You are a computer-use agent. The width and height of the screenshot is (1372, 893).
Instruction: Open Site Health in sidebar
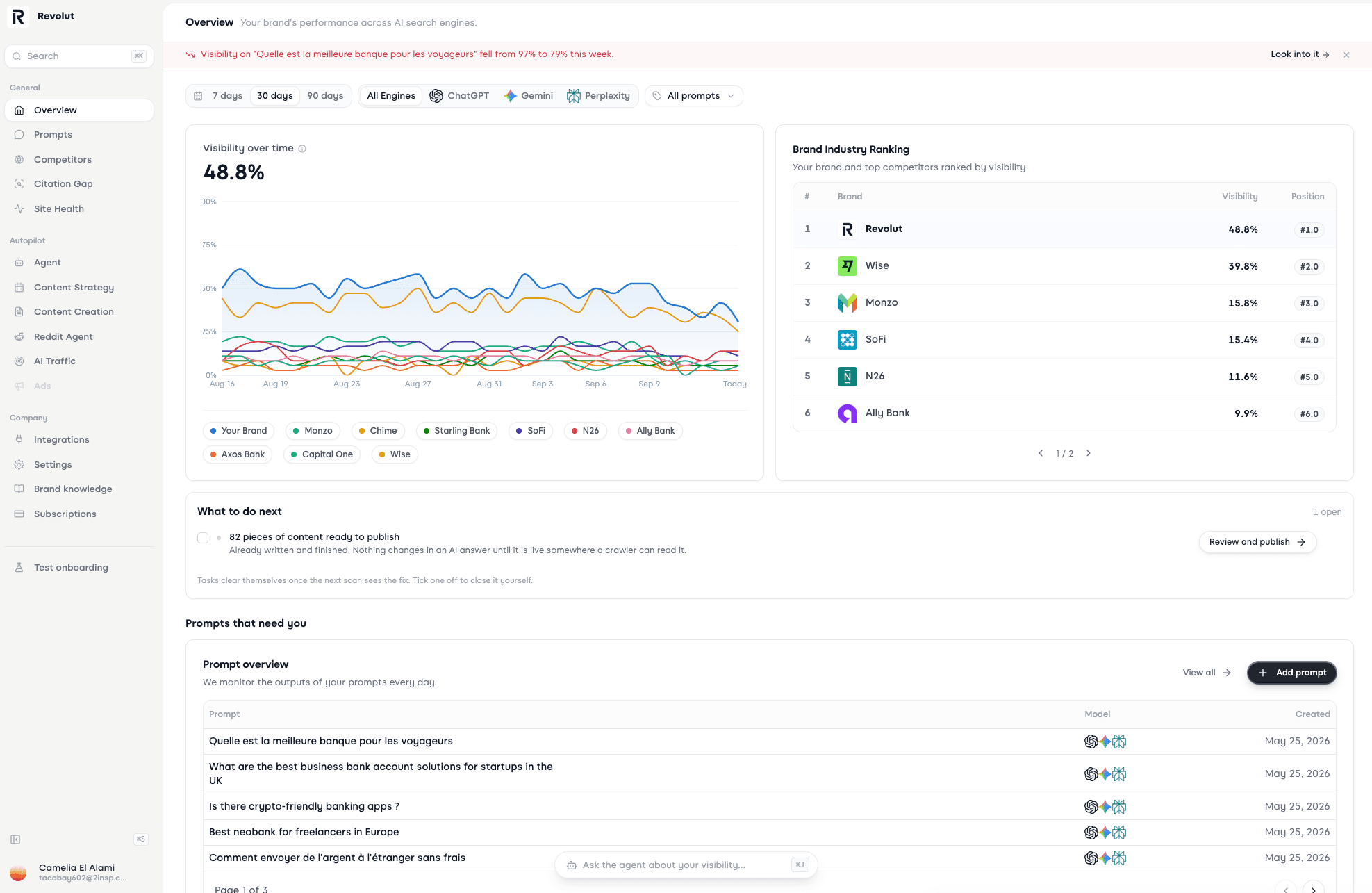(x=79, y=209)
